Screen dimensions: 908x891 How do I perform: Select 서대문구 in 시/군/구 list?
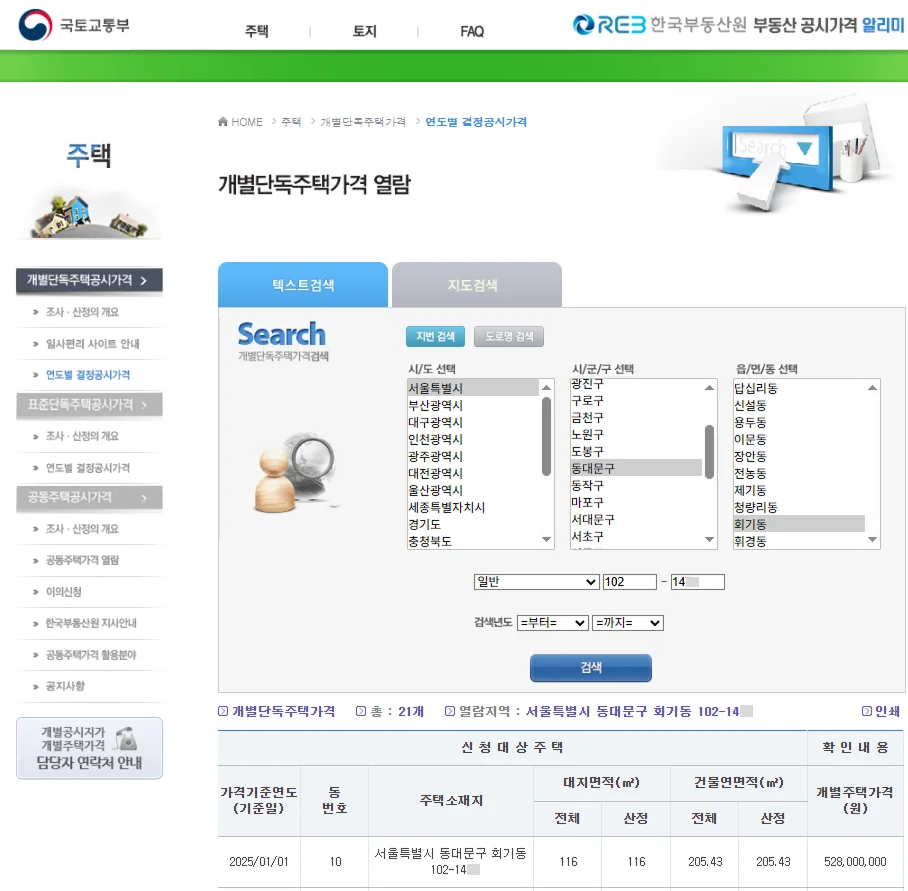click(636, 519)
